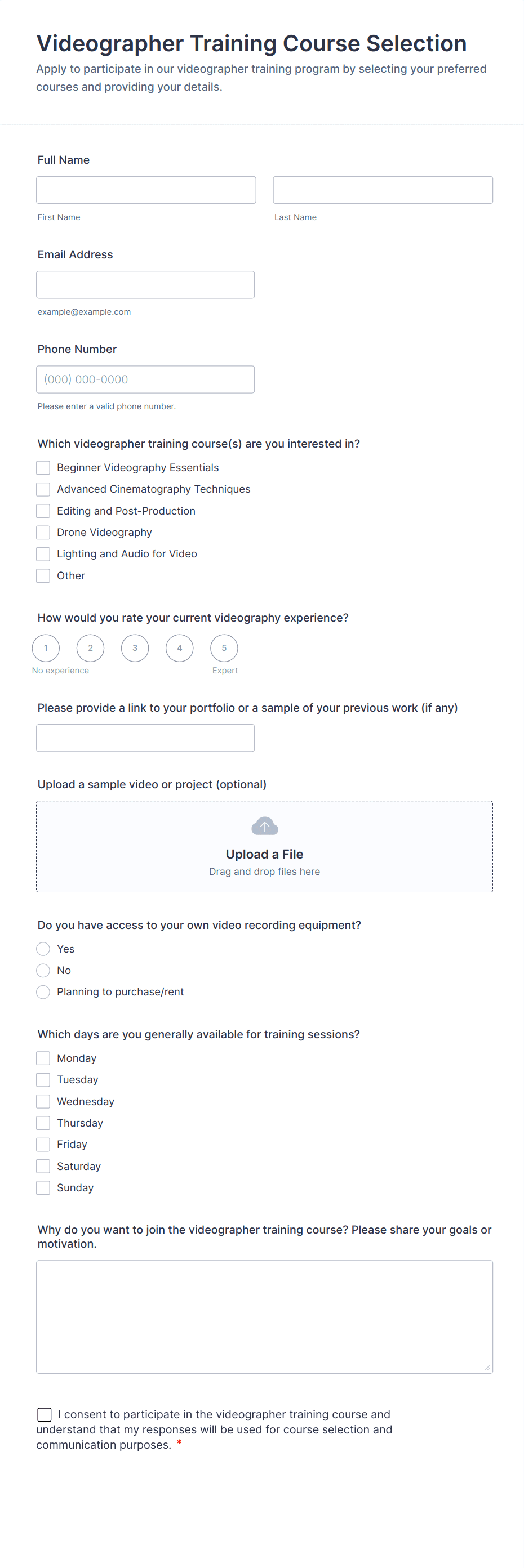
Task: Click the Last Name input
Action: coord(383,190)
